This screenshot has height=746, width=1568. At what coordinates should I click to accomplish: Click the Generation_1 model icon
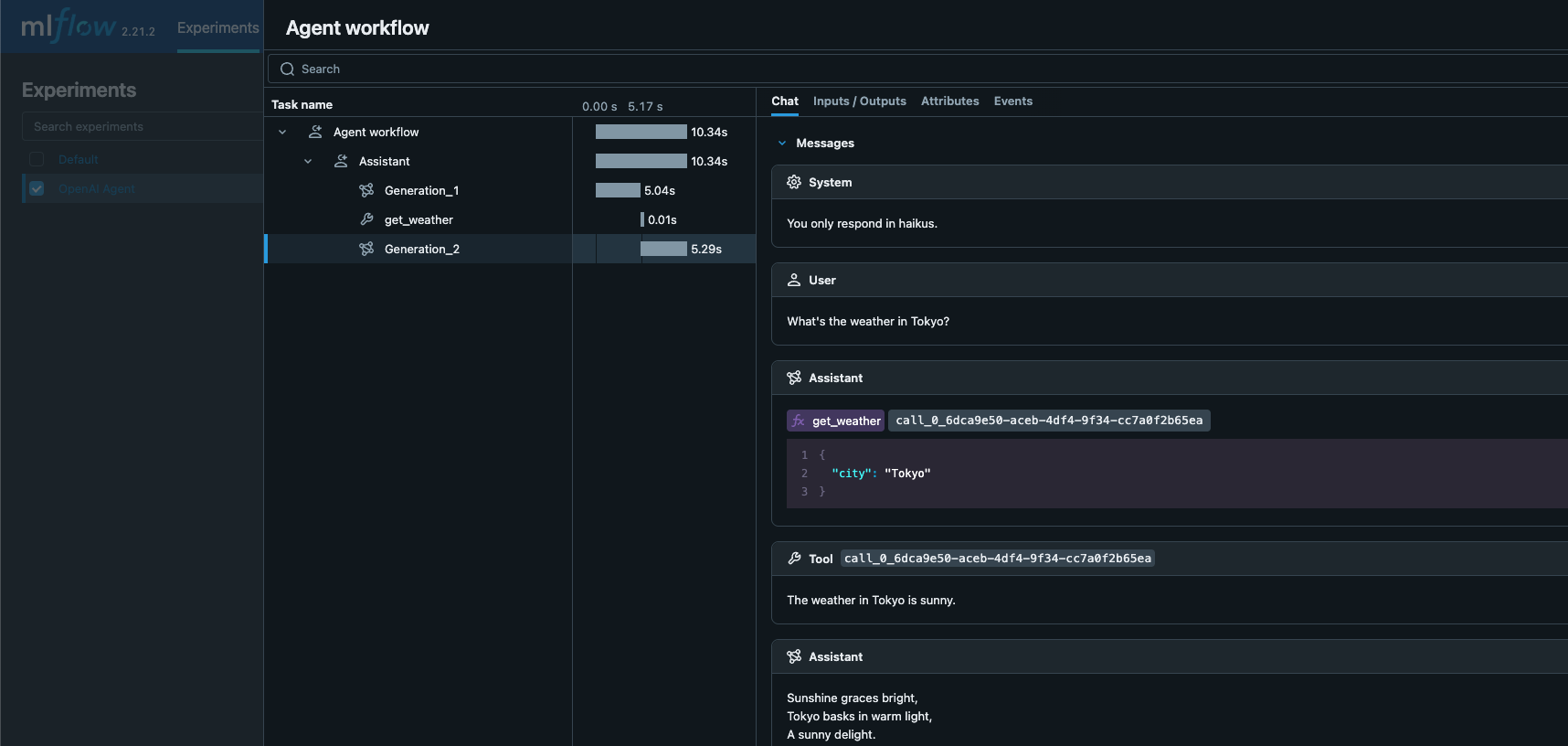pos(366,191)
